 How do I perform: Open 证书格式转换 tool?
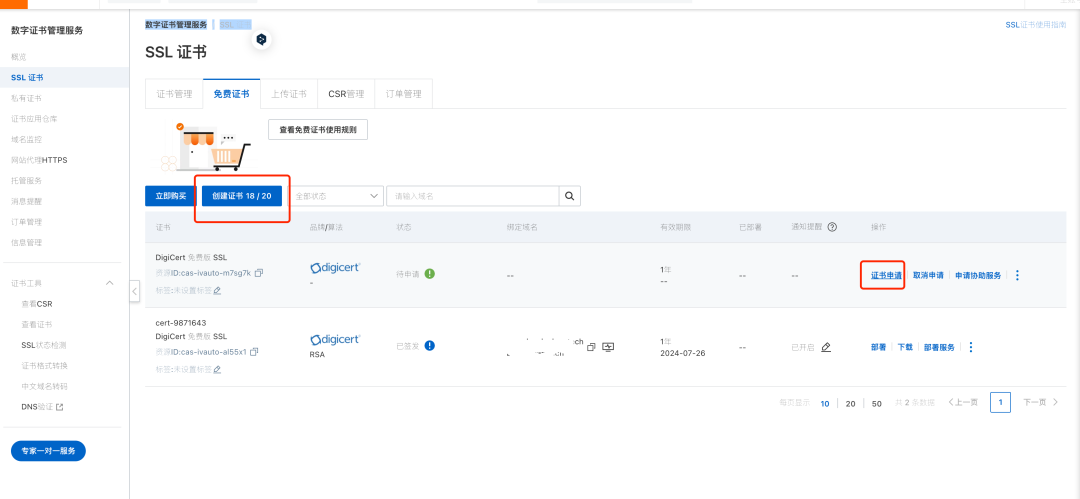(x=45, y=365)
